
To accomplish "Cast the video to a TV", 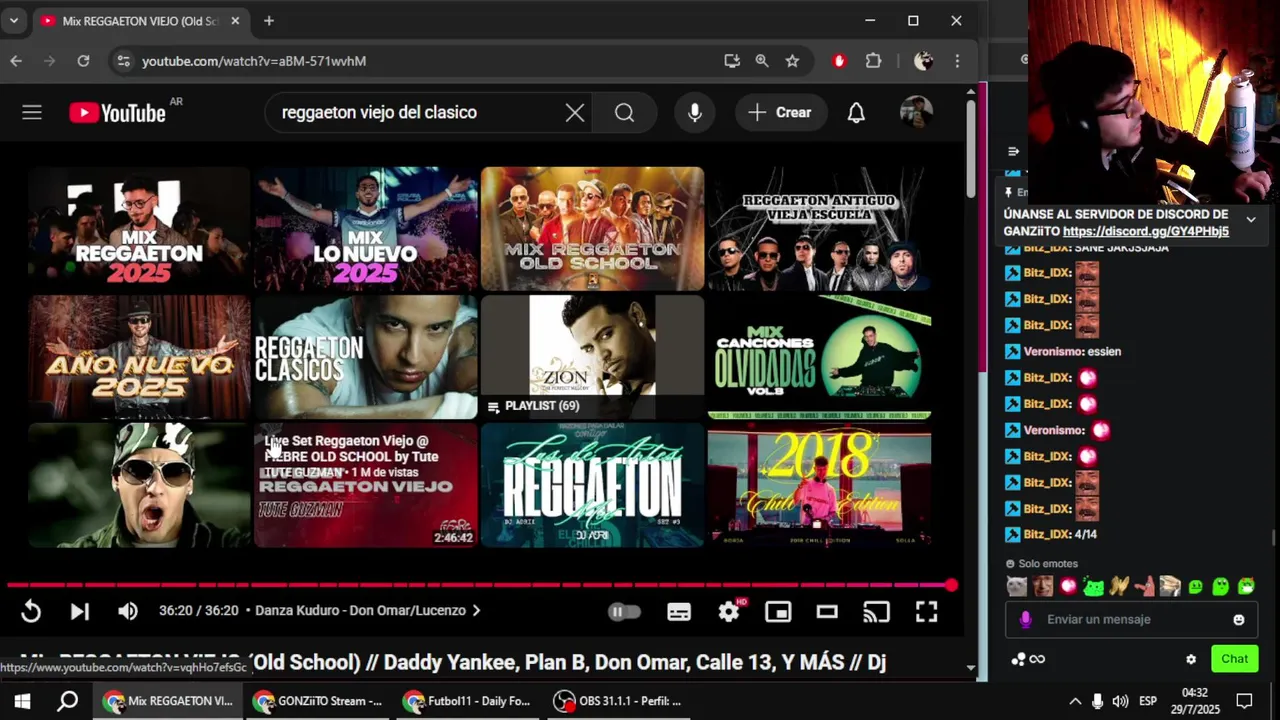I will [x=877, y=611].
